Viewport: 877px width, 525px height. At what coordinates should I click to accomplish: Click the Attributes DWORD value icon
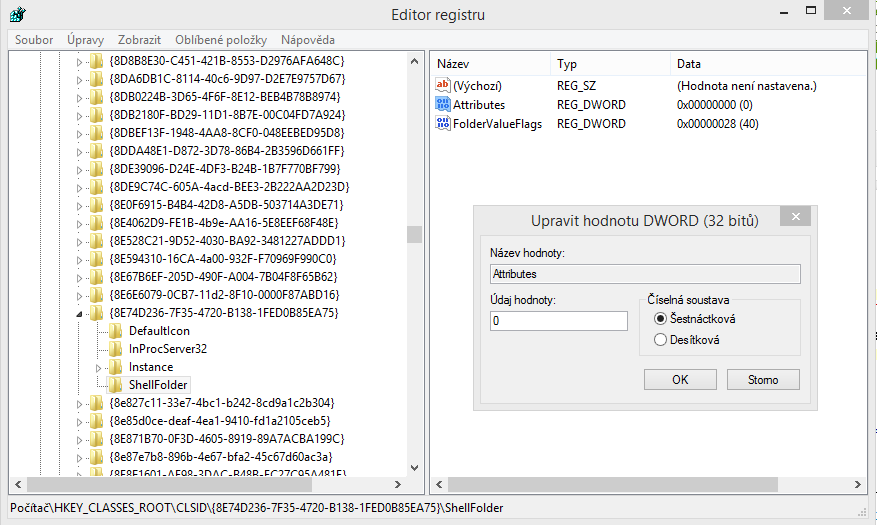point(444,105)
